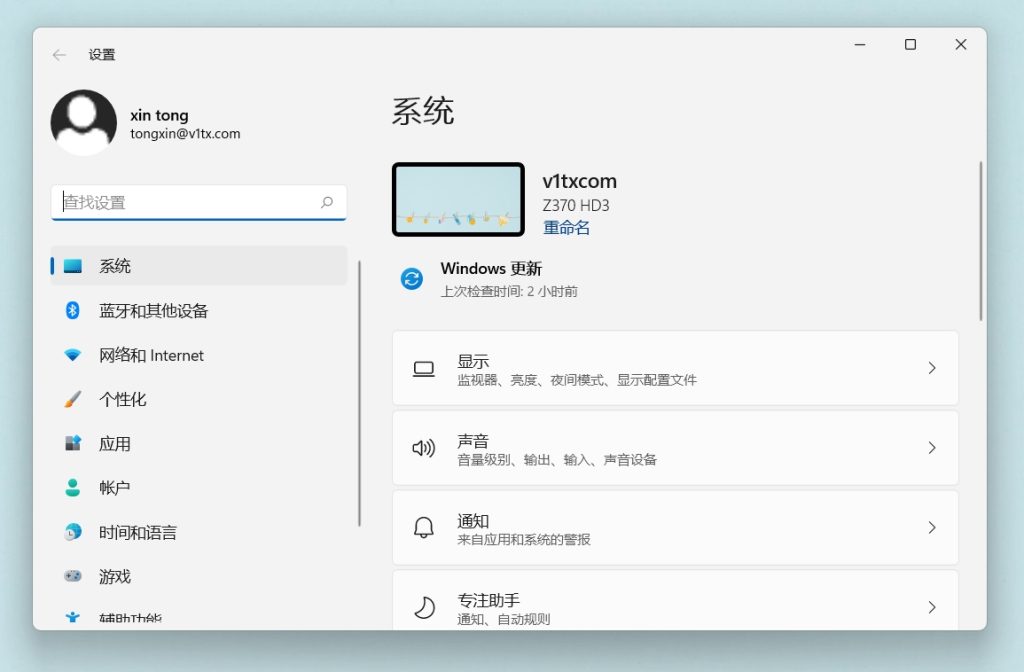The height and width of the screenshot is (672, 1024).
Task: Expand the 通知 row chevron
Action: tap(932, 528)
